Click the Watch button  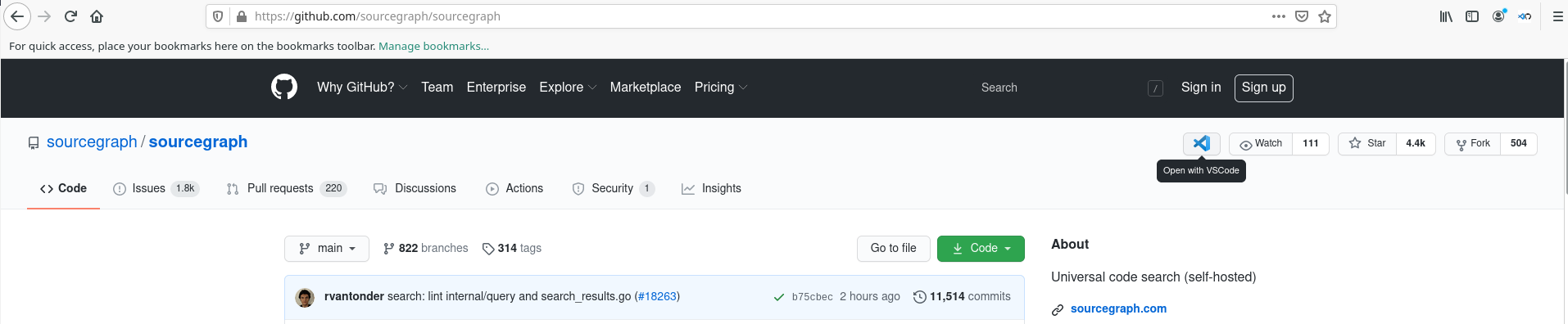pyautogui.click(x=1261, y=143)
